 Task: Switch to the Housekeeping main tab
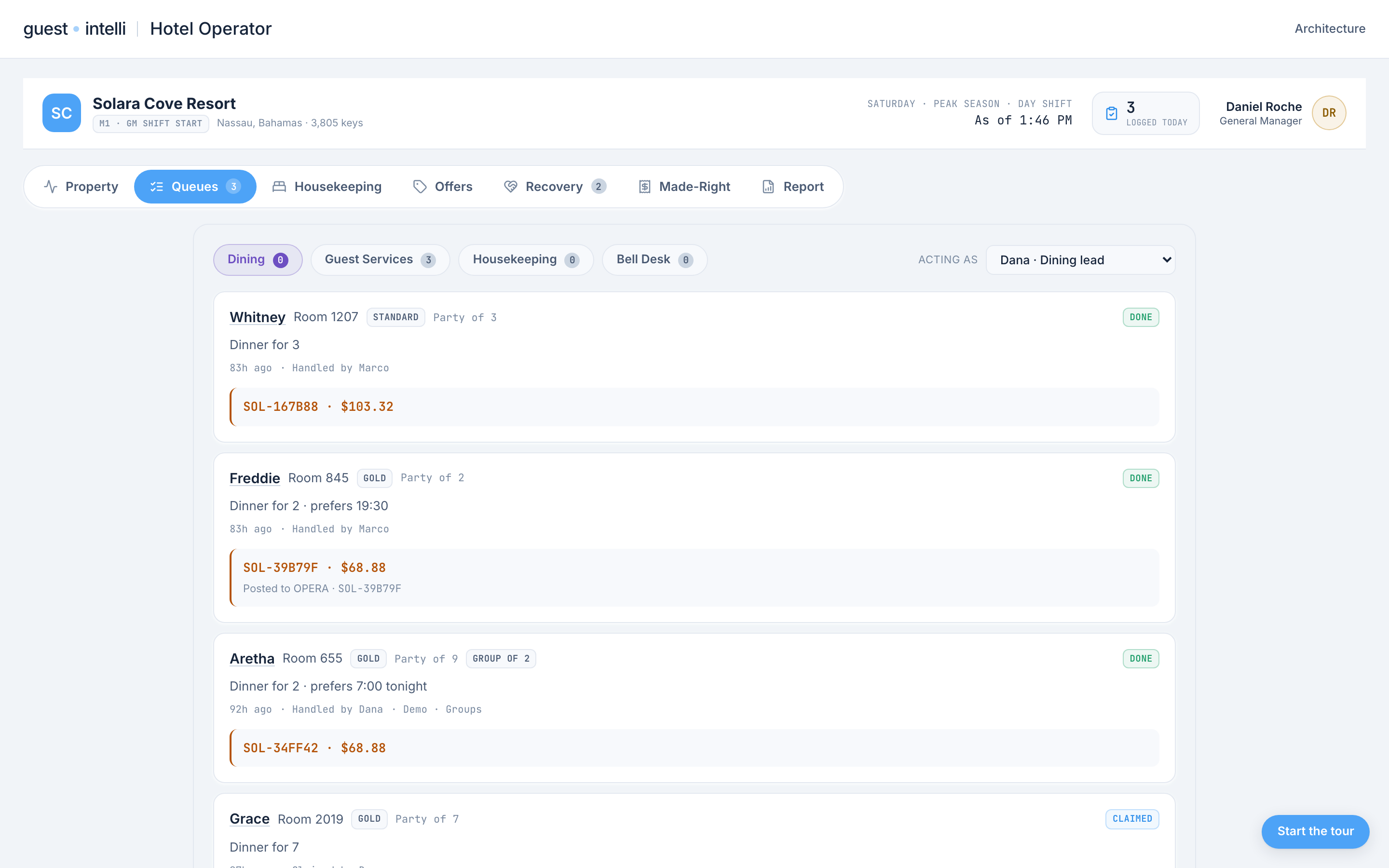tap(327, 187)
